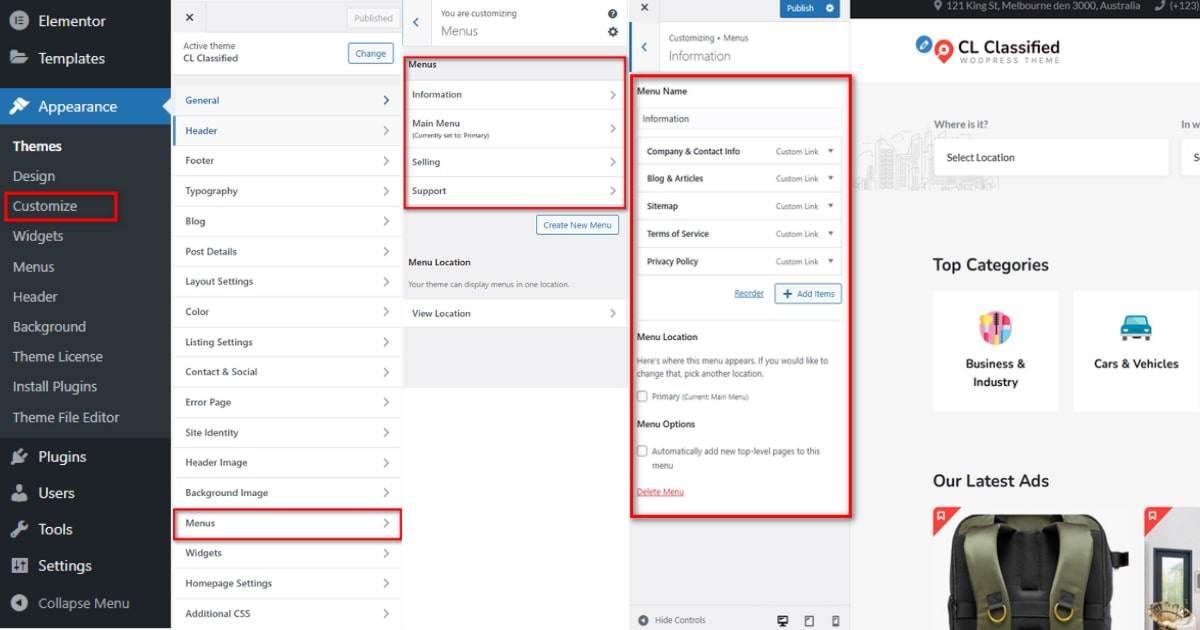Expand the Company & Contact Info item

point(740,151)
